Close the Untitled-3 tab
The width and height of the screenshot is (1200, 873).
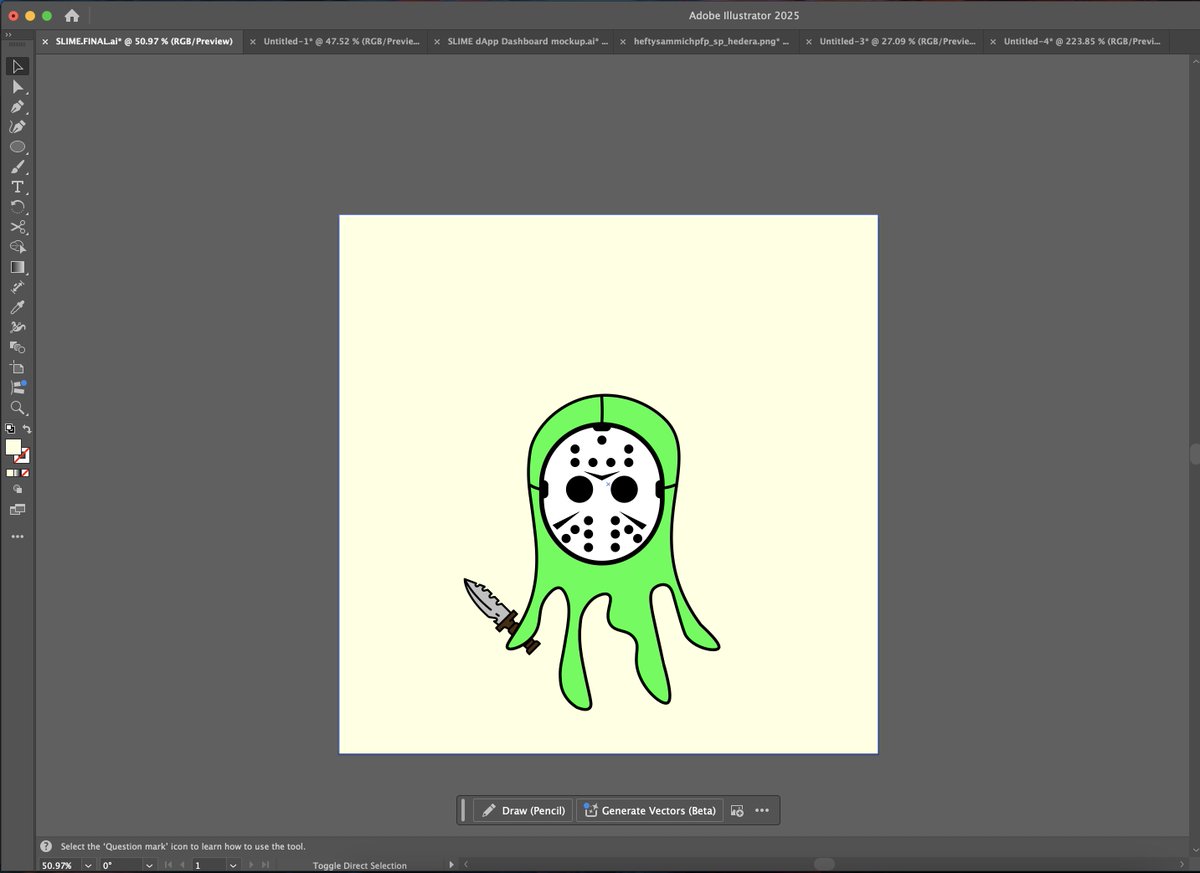pyautogui.click(x=809, y=42)
